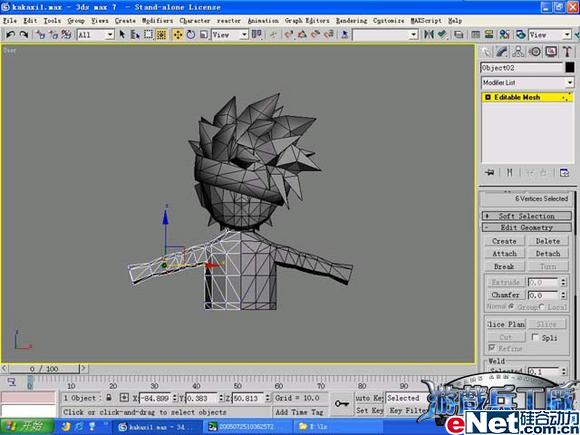Activate the Unlink Selection tool
Screen dimensions: 580x435
click(53, 34)
